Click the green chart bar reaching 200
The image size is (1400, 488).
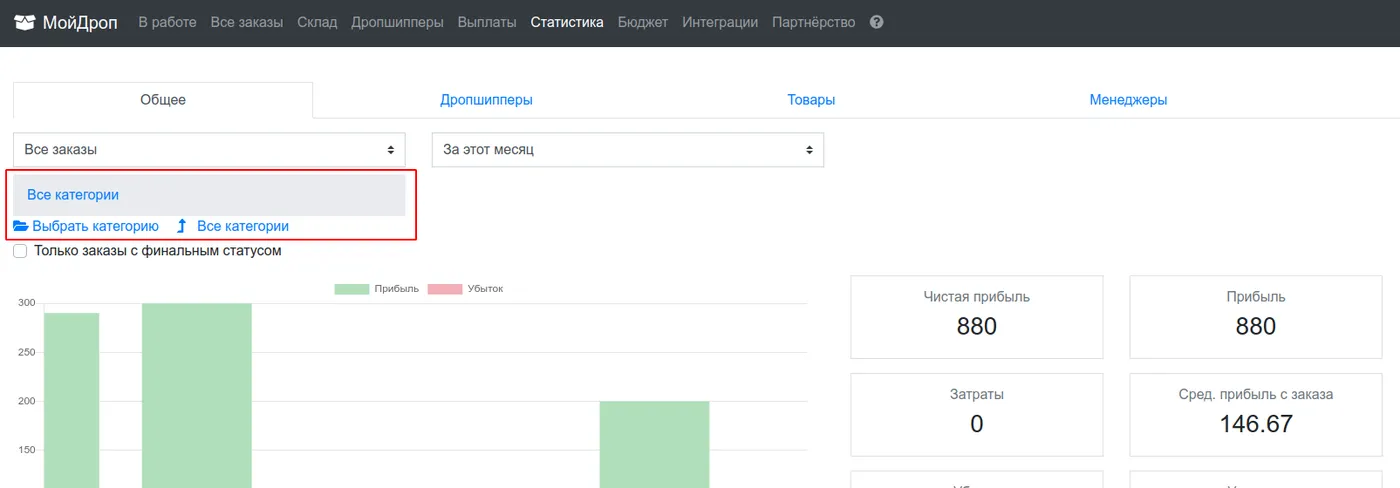pos(655,444)
